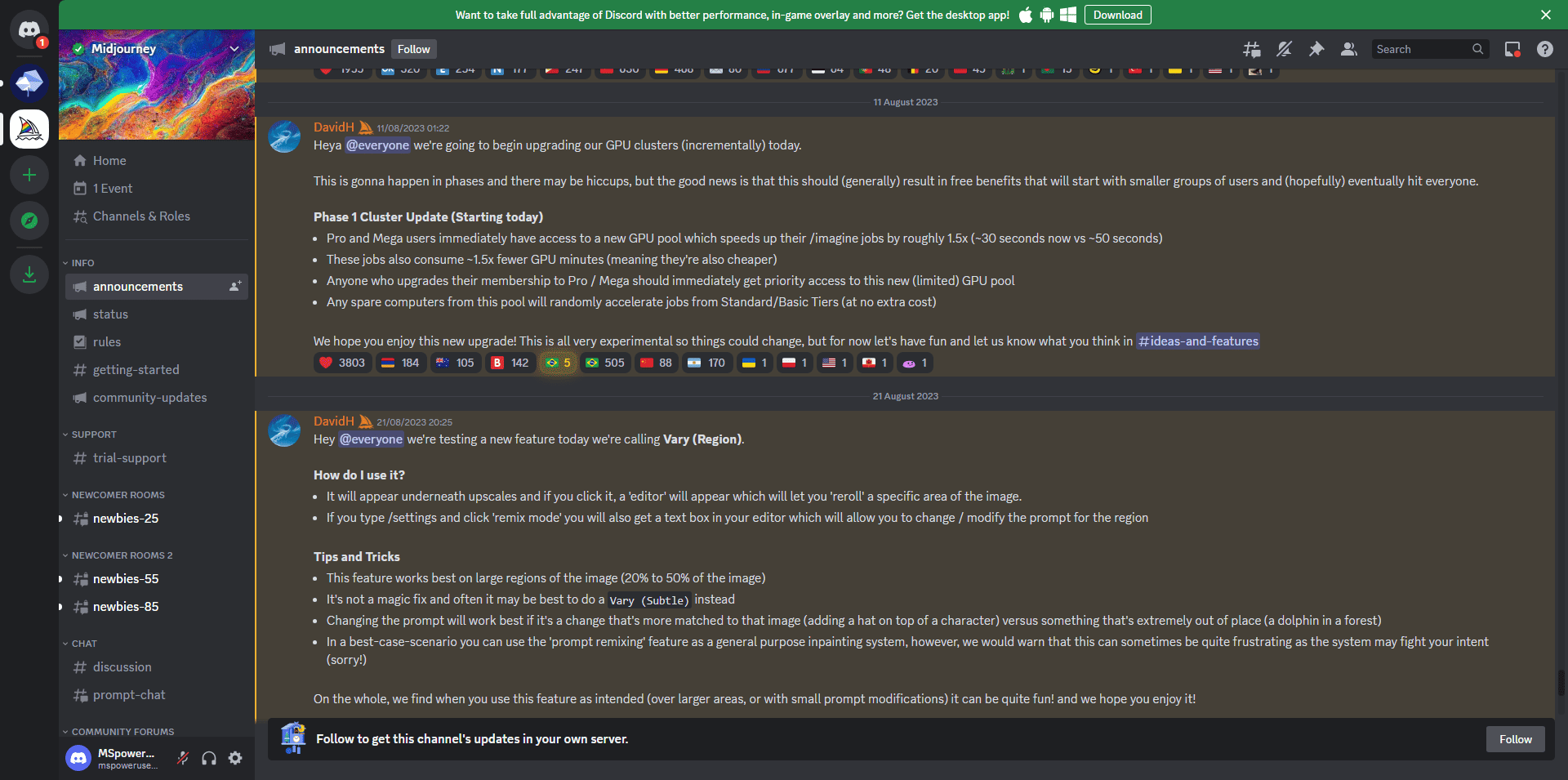Open Channels & Roles
Viewport: 1568px width, 780px height.
coord(157,216)
